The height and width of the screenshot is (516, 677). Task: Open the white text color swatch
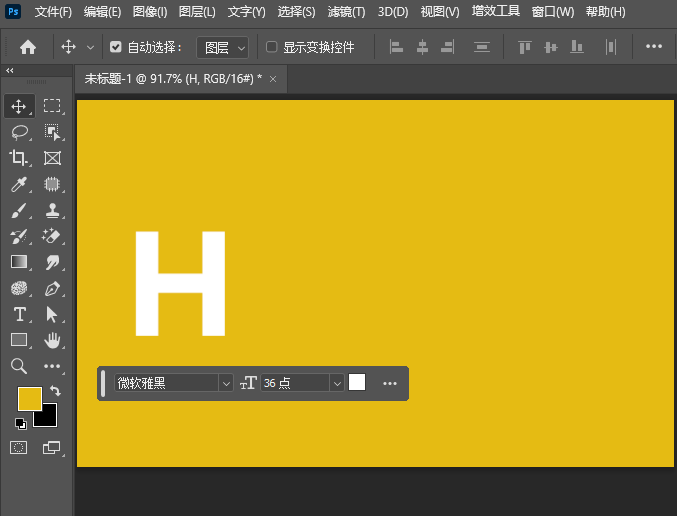tap(357, 382)
